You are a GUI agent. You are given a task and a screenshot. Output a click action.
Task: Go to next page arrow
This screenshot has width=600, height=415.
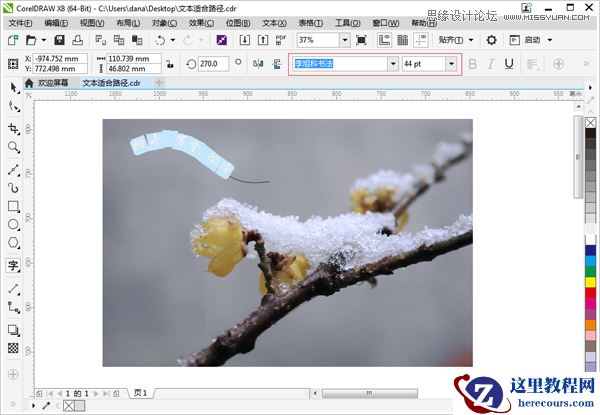point(96,393)
